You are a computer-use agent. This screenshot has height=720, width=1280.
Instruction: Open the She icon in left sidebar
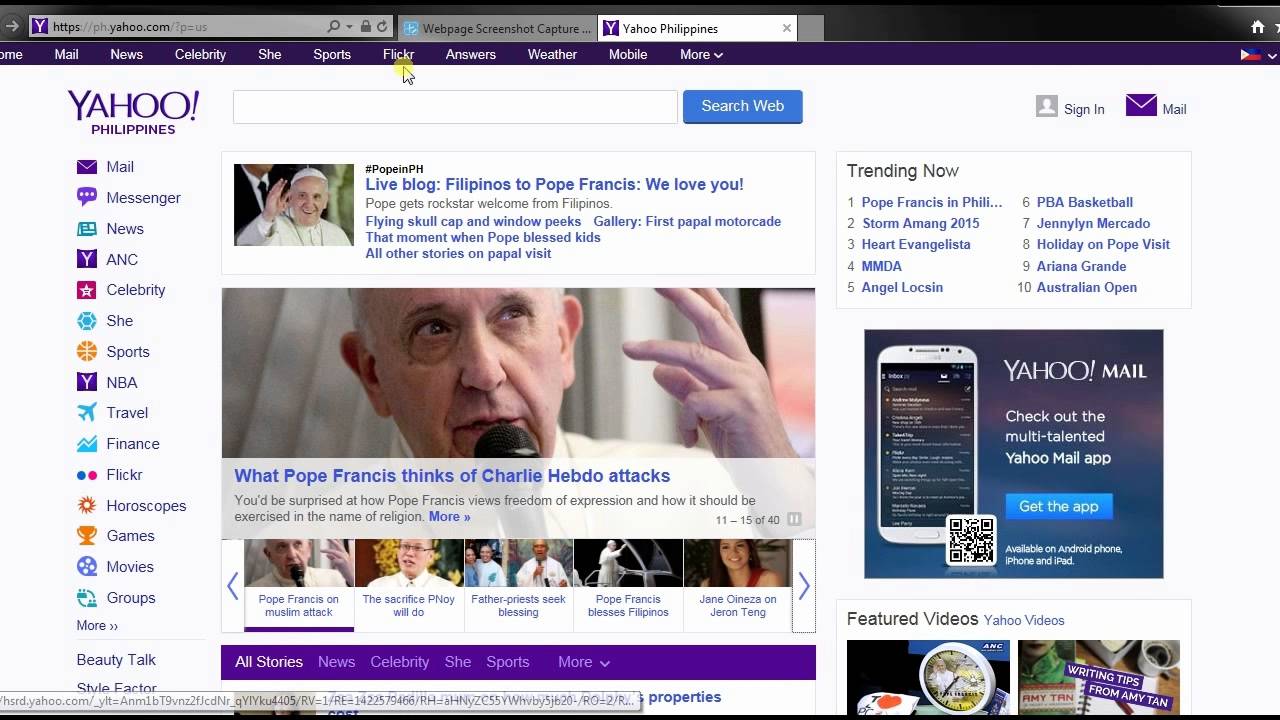[87, 321]
